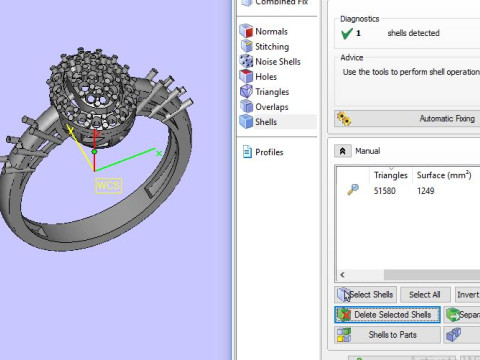Click the scroll left arrow in shell list

pos(342,275)
